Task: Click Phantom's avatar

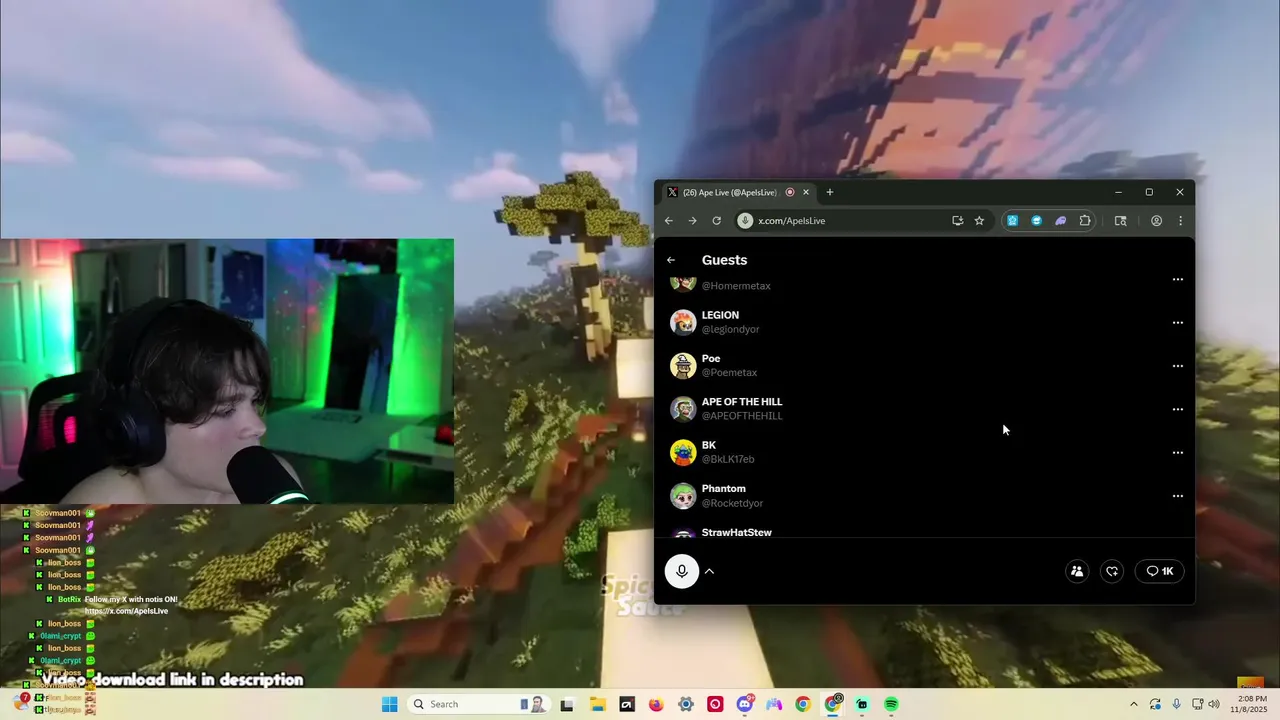Action: click(683, 496)
